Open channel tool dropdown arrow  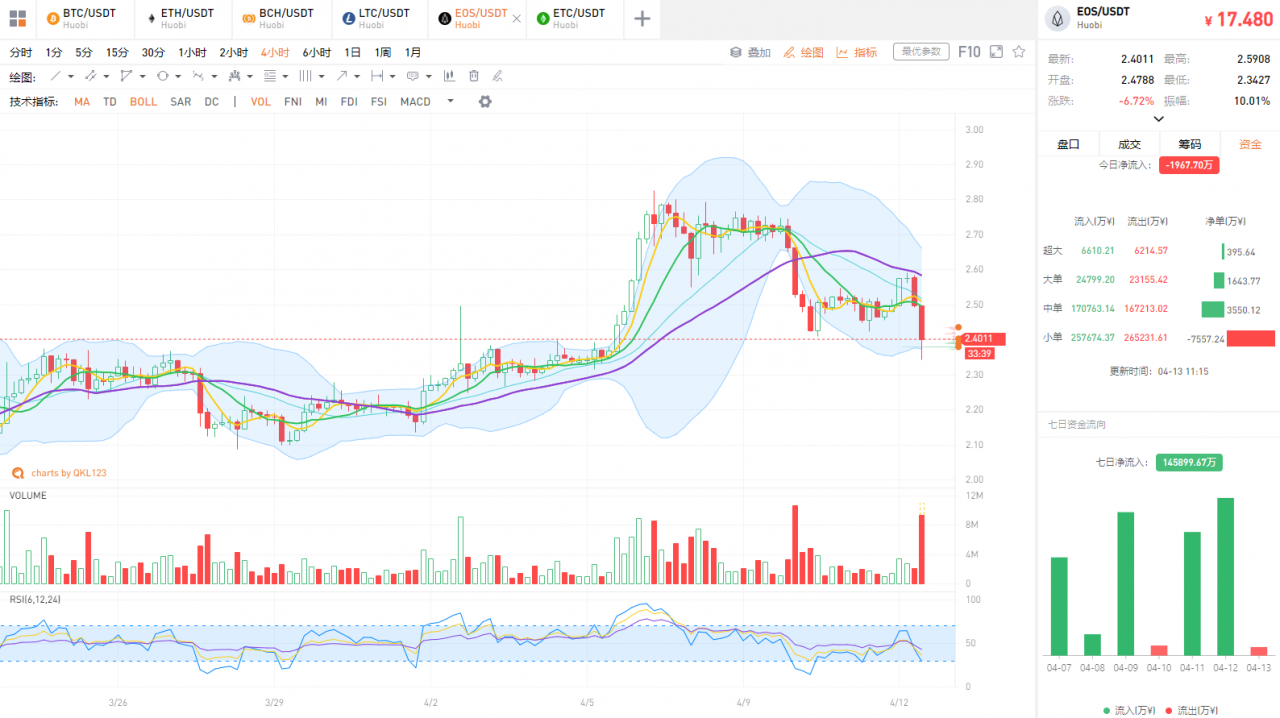(107, 77)
